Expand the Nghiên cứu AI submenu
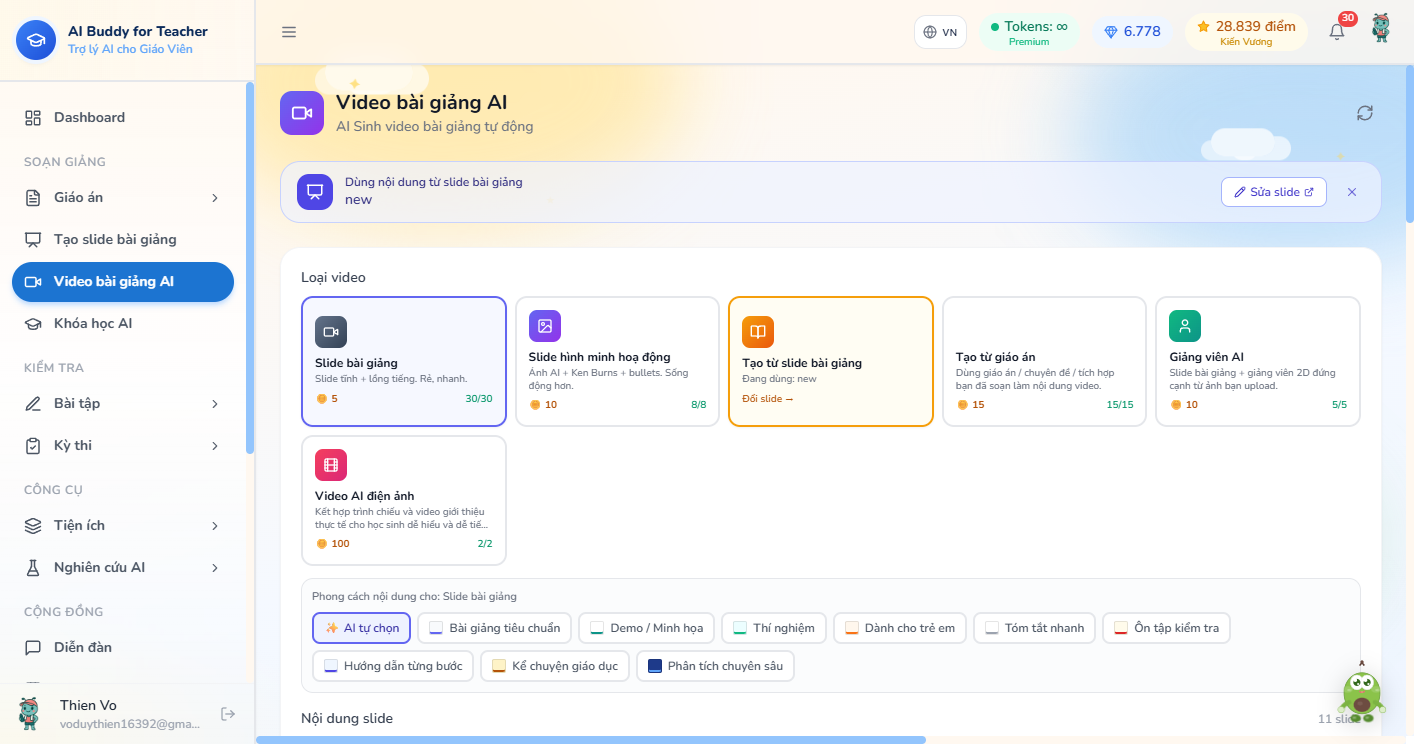The height and width of the screenshot is (744, 1414). pos(122,568)
